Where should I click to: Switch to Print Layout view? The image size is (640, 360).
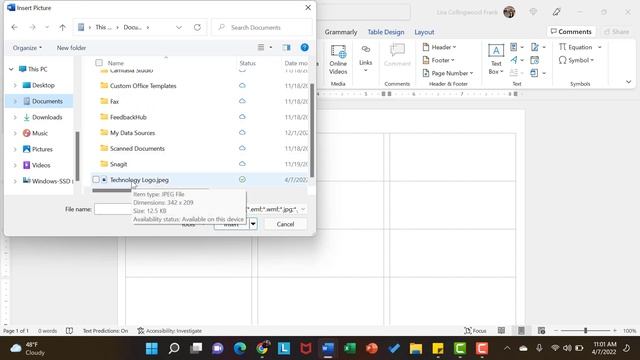point(521,331)
